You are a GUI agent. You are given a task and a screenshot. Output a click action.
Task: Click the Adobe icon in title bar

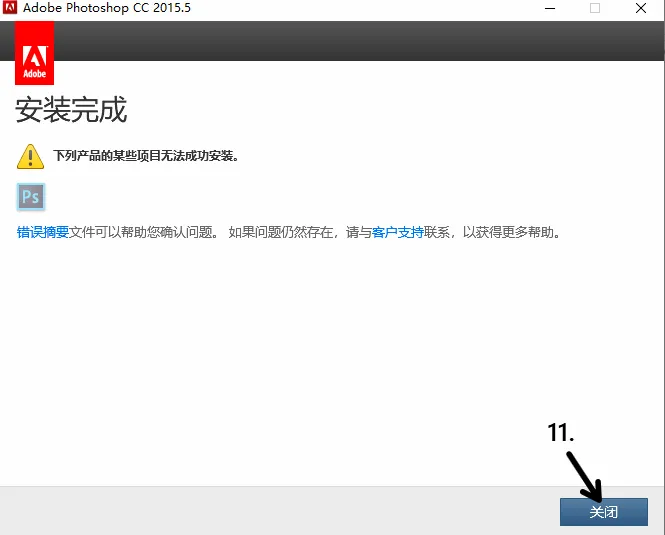click(x=10, y=7)
